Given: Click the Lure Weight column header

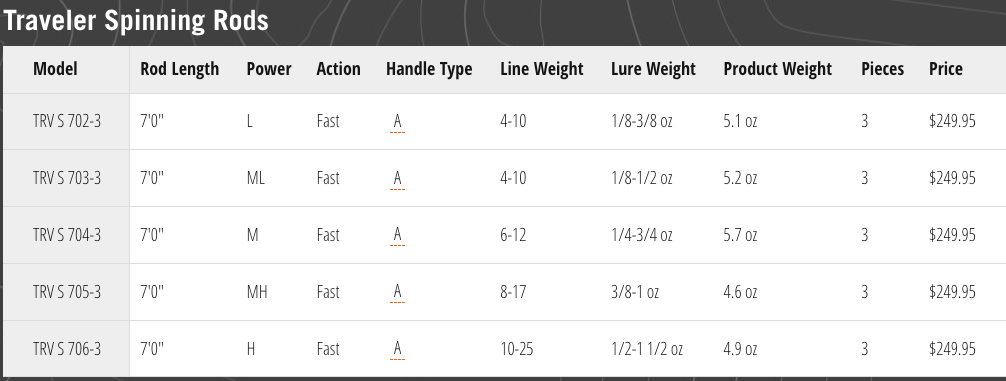Looking at the screenshot, I should (653, 69).
